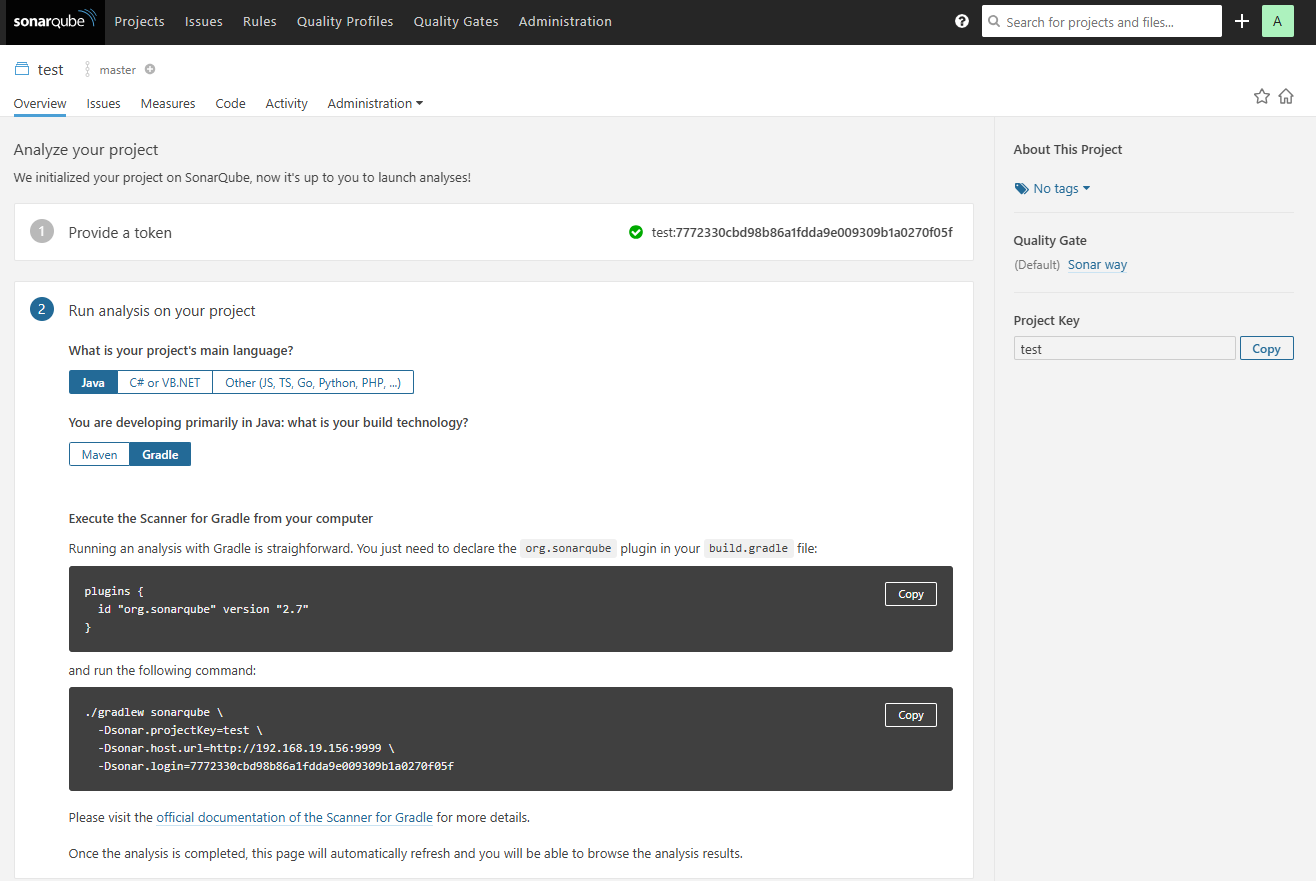The image size is (1316, 881).
Task: Click the generated token text test:7772330c…
Action: pyautogui.click(x=802, y=232)
